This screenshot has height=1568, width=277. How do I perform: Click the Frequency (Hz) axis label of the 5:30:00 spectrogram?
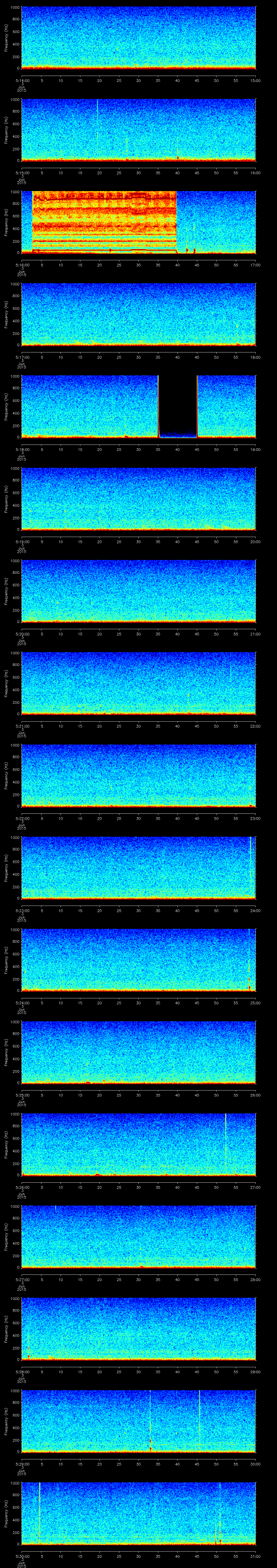click(x=7, y=1513)
